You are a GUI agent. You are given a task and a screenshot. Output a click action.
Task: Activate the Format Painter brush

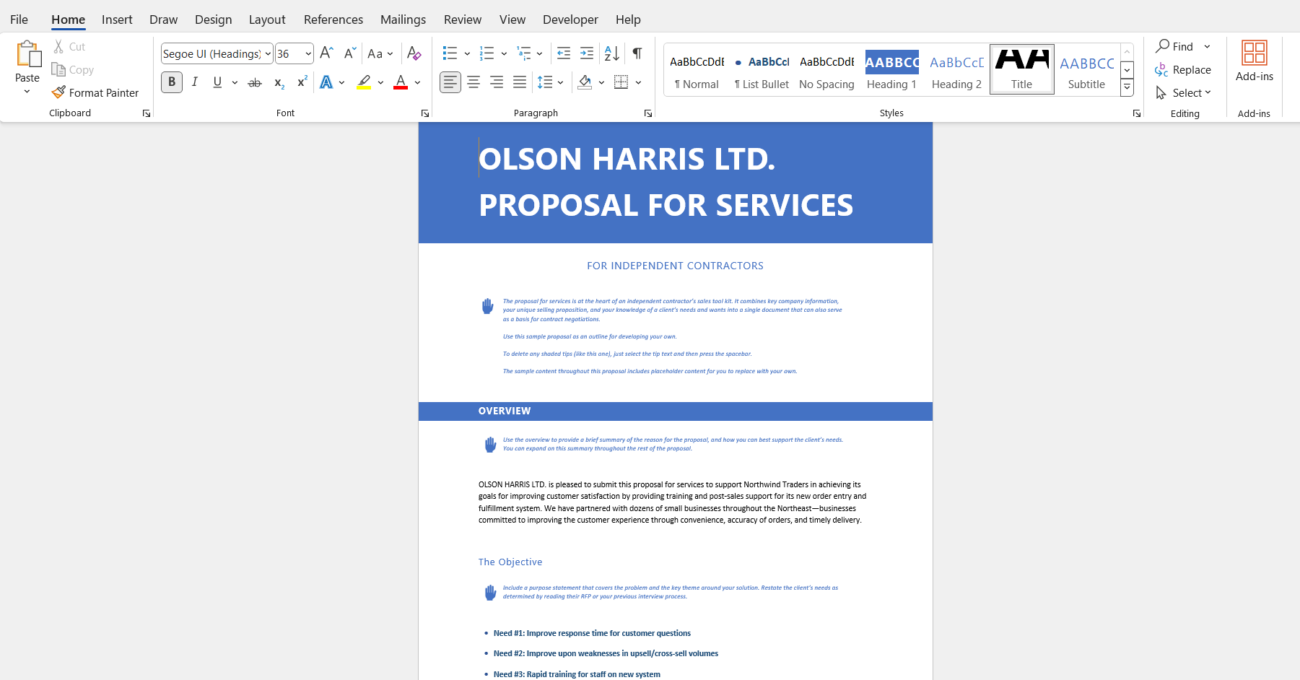95,93
